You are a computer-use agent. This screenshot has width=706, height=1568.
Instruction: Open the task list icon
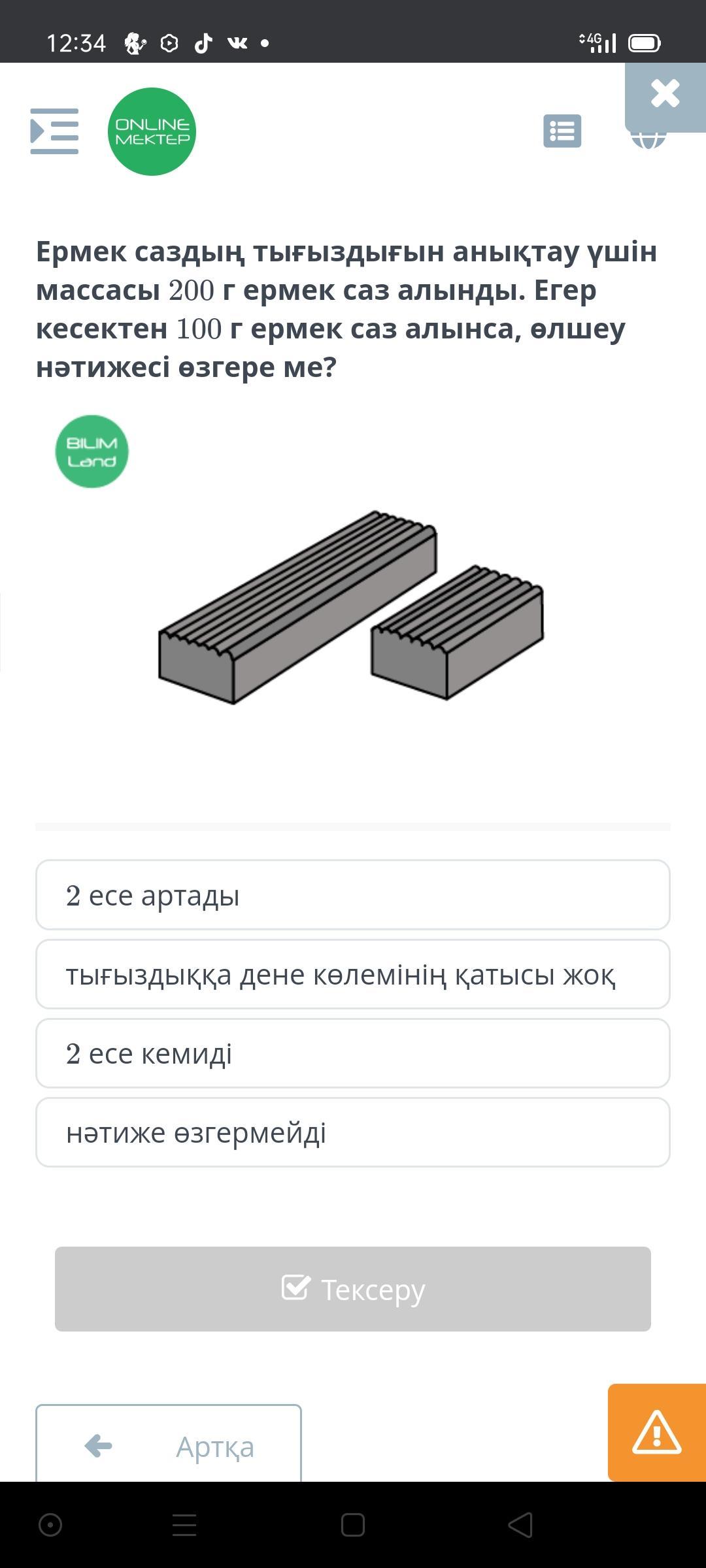click(x=562, y=131)
